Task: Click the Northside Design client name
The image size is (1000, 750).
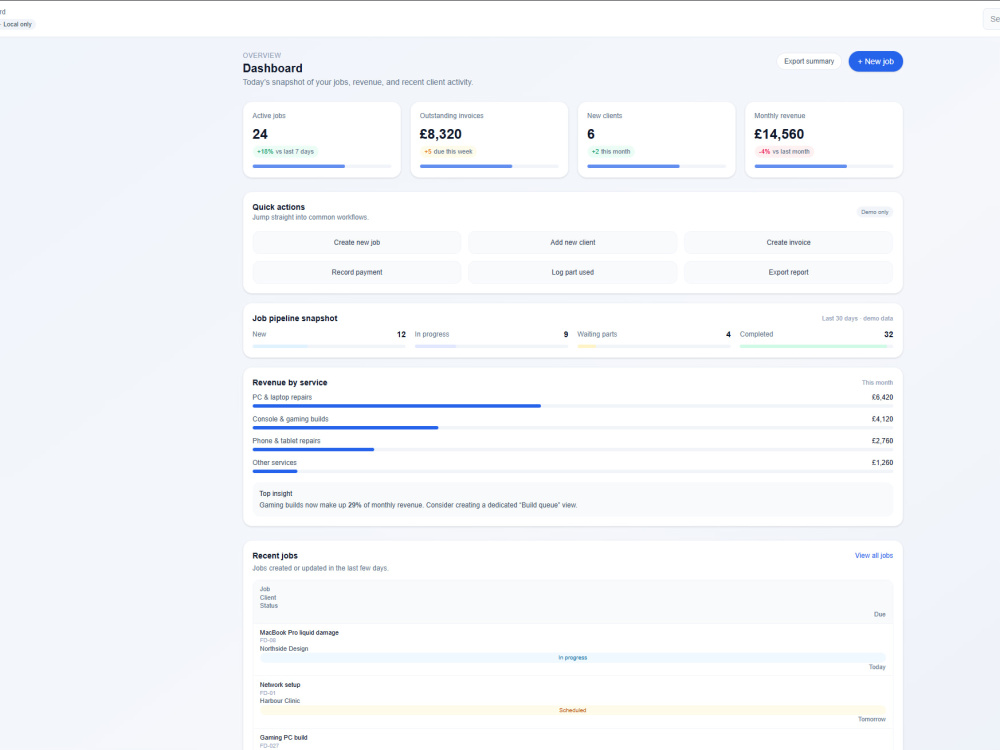Action: (x=284, y=649)
